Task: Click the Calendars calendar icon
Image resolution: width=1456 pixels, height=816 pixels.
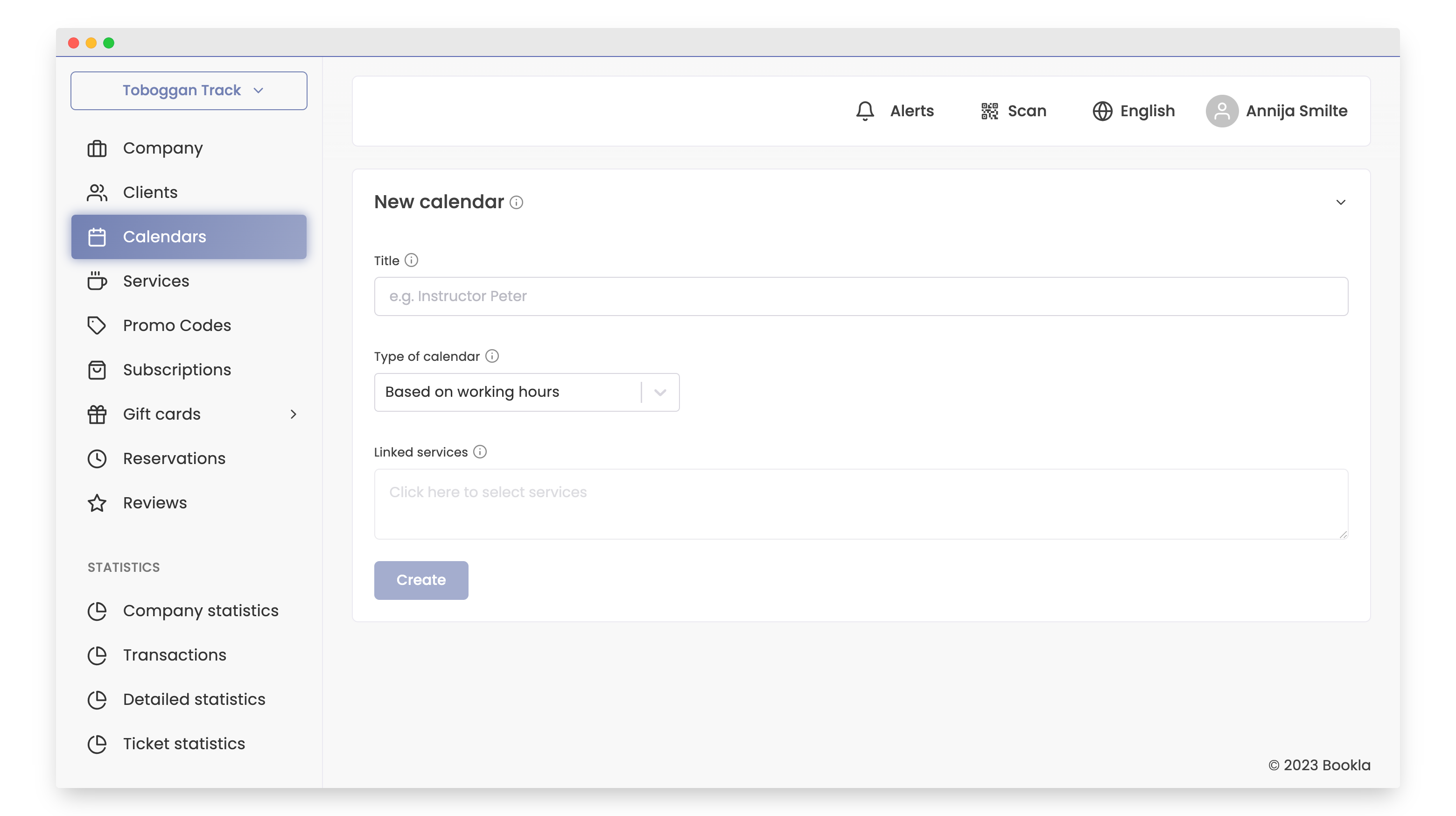Action: (x=97, y=236)
